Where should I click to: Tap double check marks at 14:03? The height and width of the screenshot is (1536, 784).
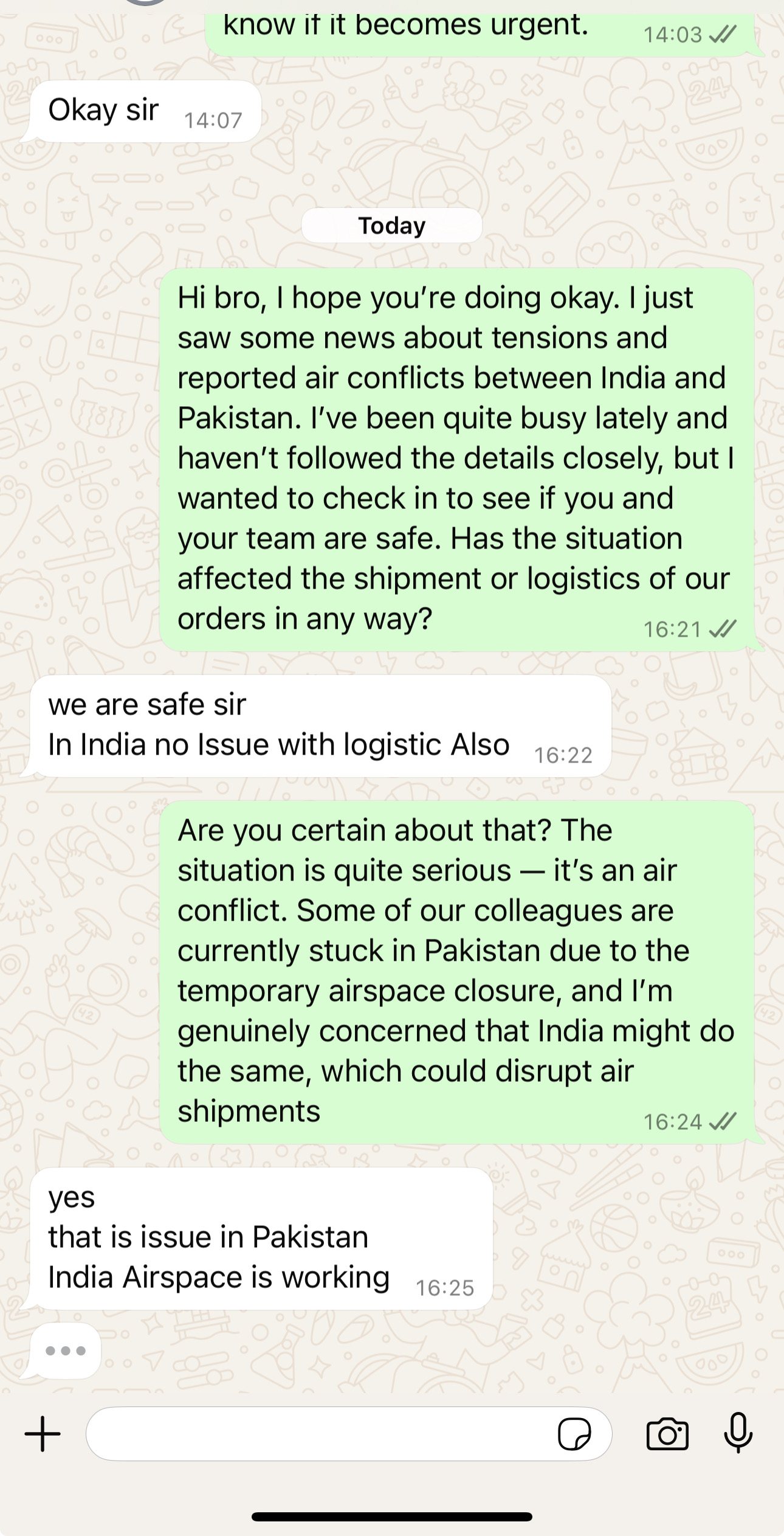click(723, 35)
